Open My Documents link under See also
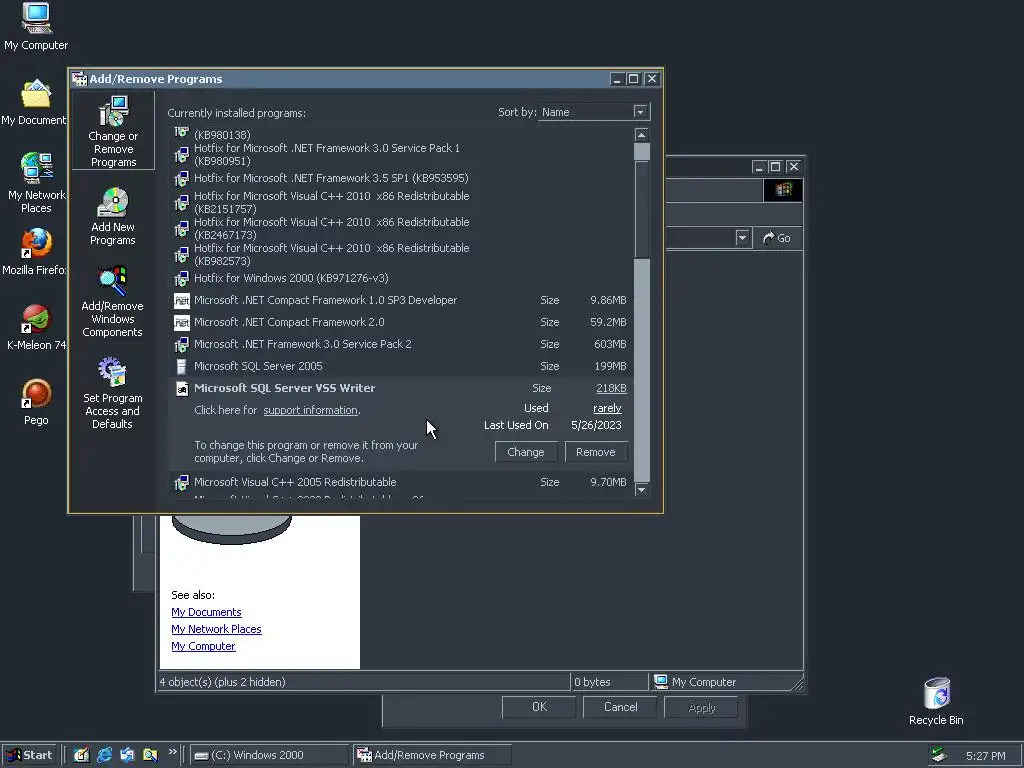Viewport: 1024px width, 768px height. 206,612
